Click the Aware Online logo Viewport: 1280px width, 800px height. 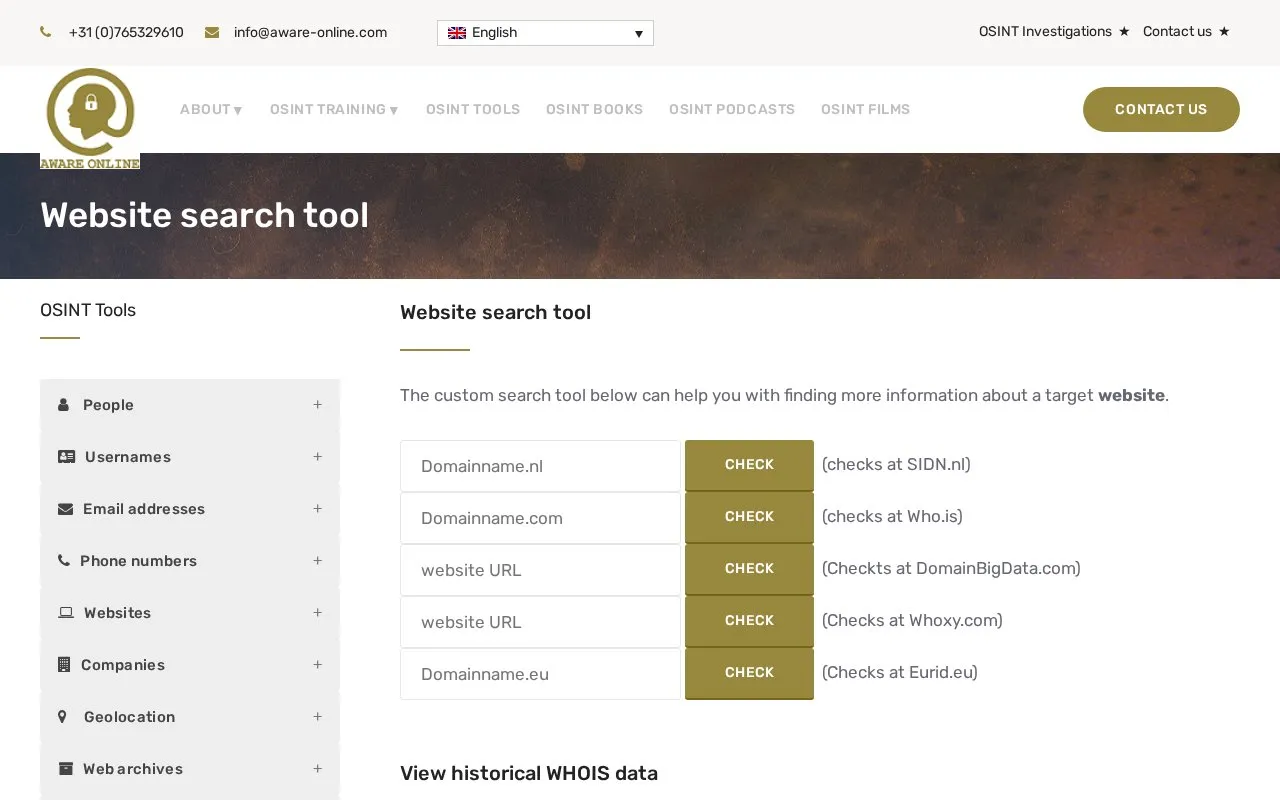point(90,118)
